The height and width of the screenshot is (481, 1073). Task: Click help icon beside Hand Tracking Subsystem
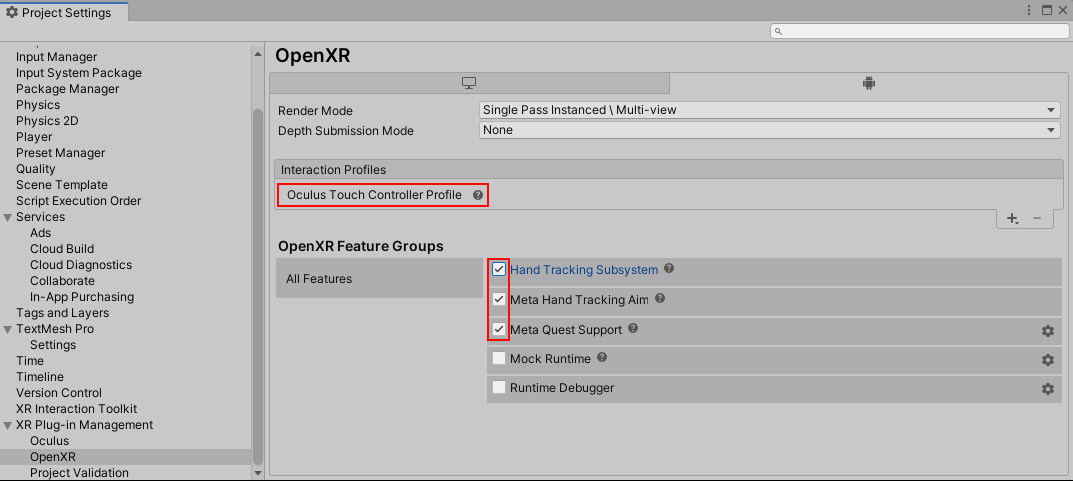tap(669, 269)
